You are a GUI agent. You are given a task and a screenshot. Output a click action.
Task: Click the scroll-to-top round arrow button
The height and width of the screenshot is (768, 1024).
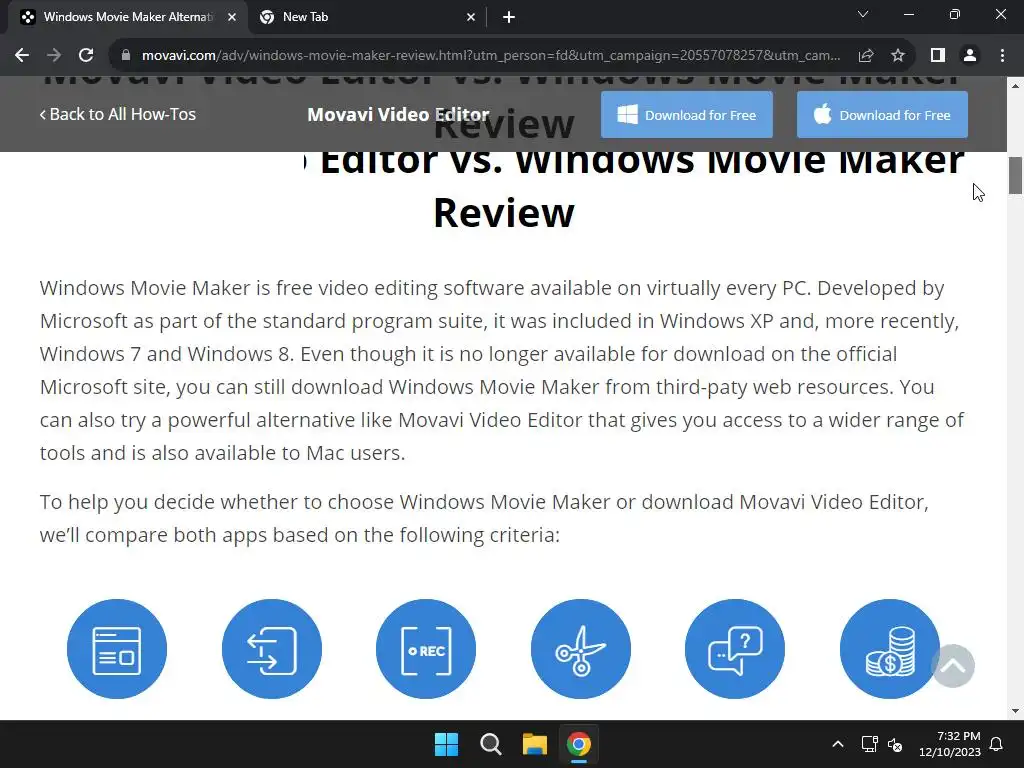(953, 666)
